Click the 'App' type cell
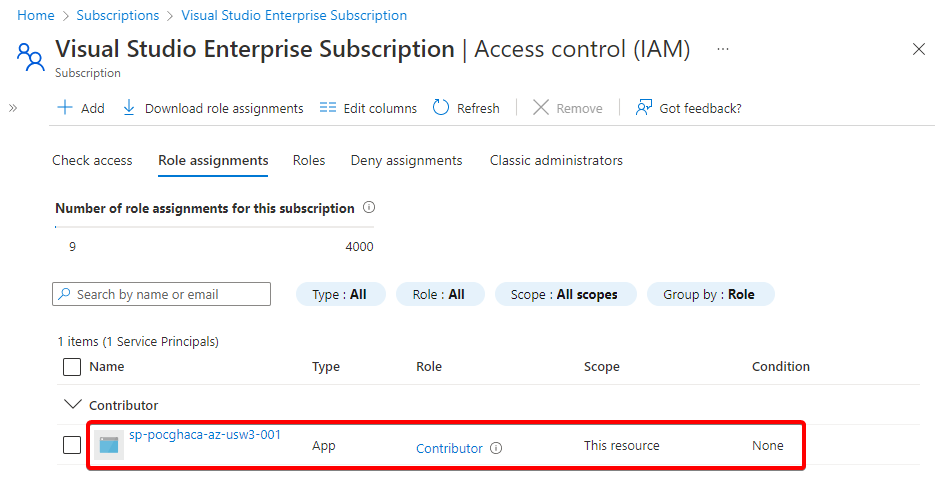 coord(324,446)
